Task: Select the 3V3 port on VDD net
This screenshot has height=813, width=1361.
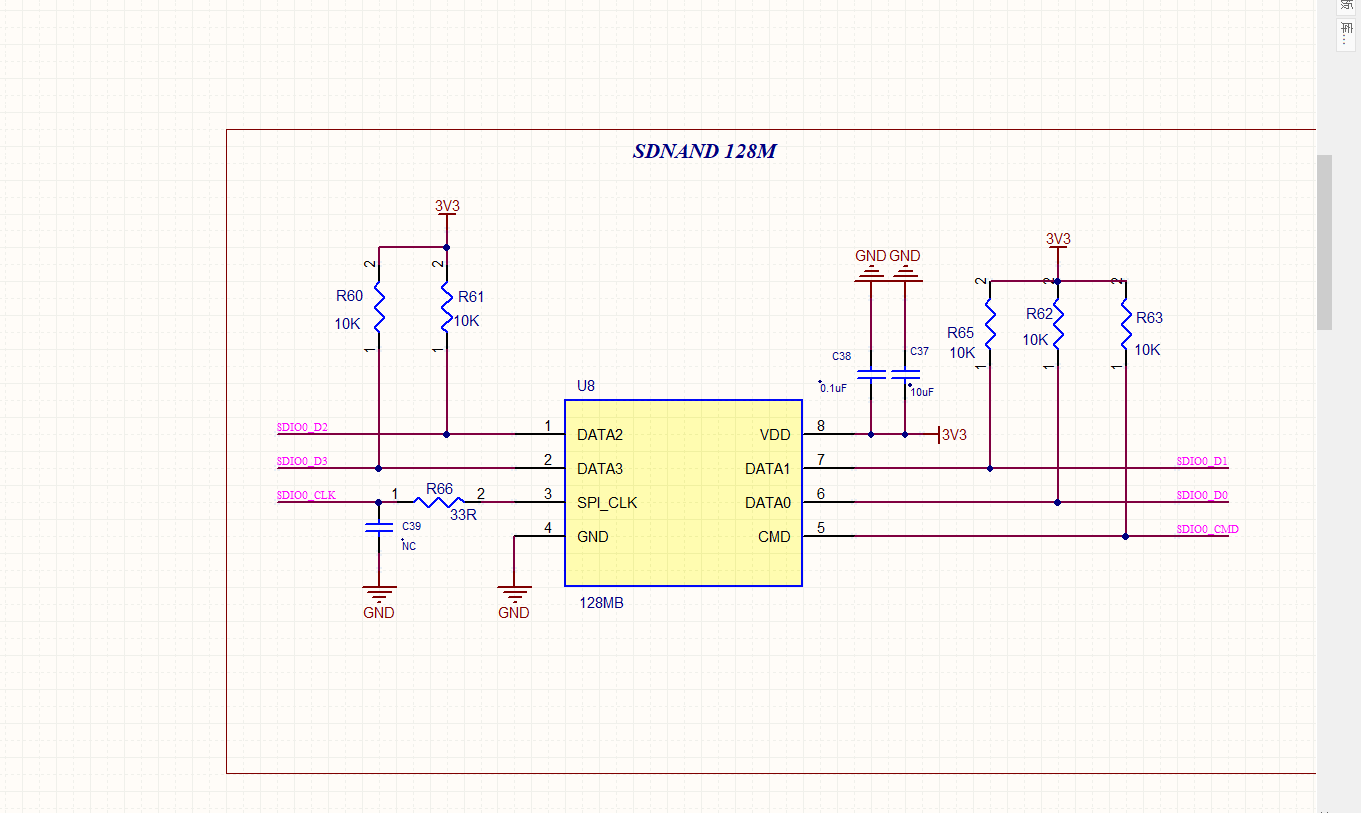Action: coord(951,435)
